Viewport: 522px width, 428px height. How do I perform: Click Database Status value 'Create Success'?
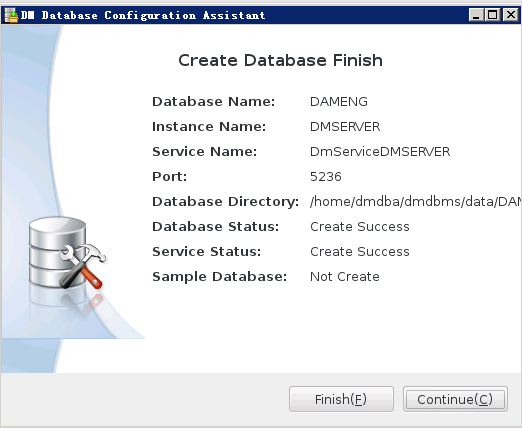tap(360, 227)
